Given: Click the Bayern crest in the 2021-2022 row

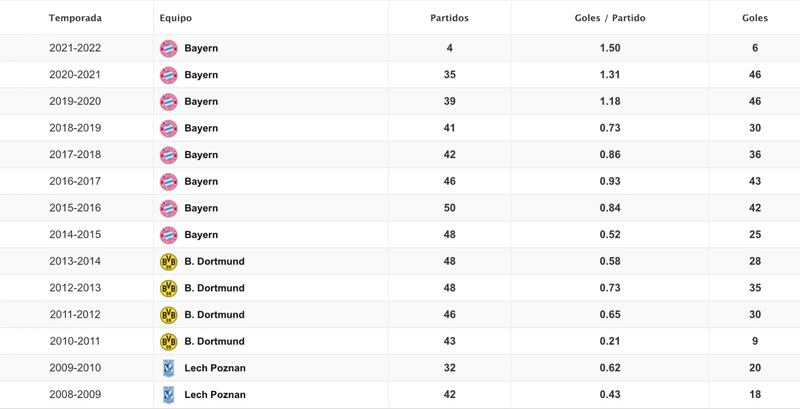Looking at the screenshot, I should coord(168,48).
